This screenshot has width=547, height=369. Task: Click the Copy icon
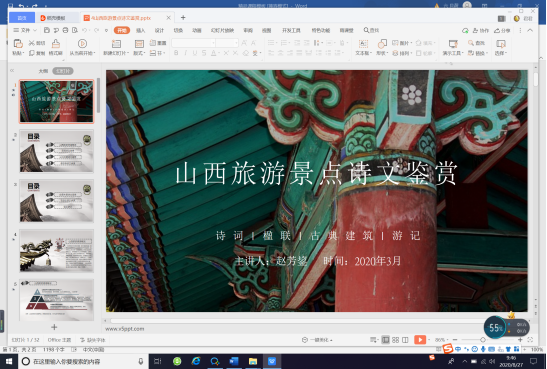pyautogui.click(x=32, y=53)
